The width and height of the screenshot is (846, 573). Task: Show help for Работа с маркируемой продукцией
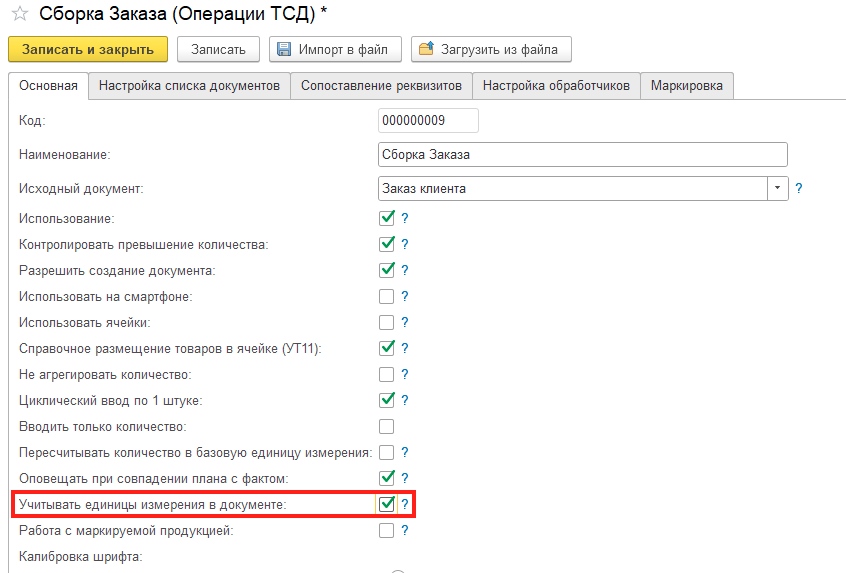coord(405,530)
